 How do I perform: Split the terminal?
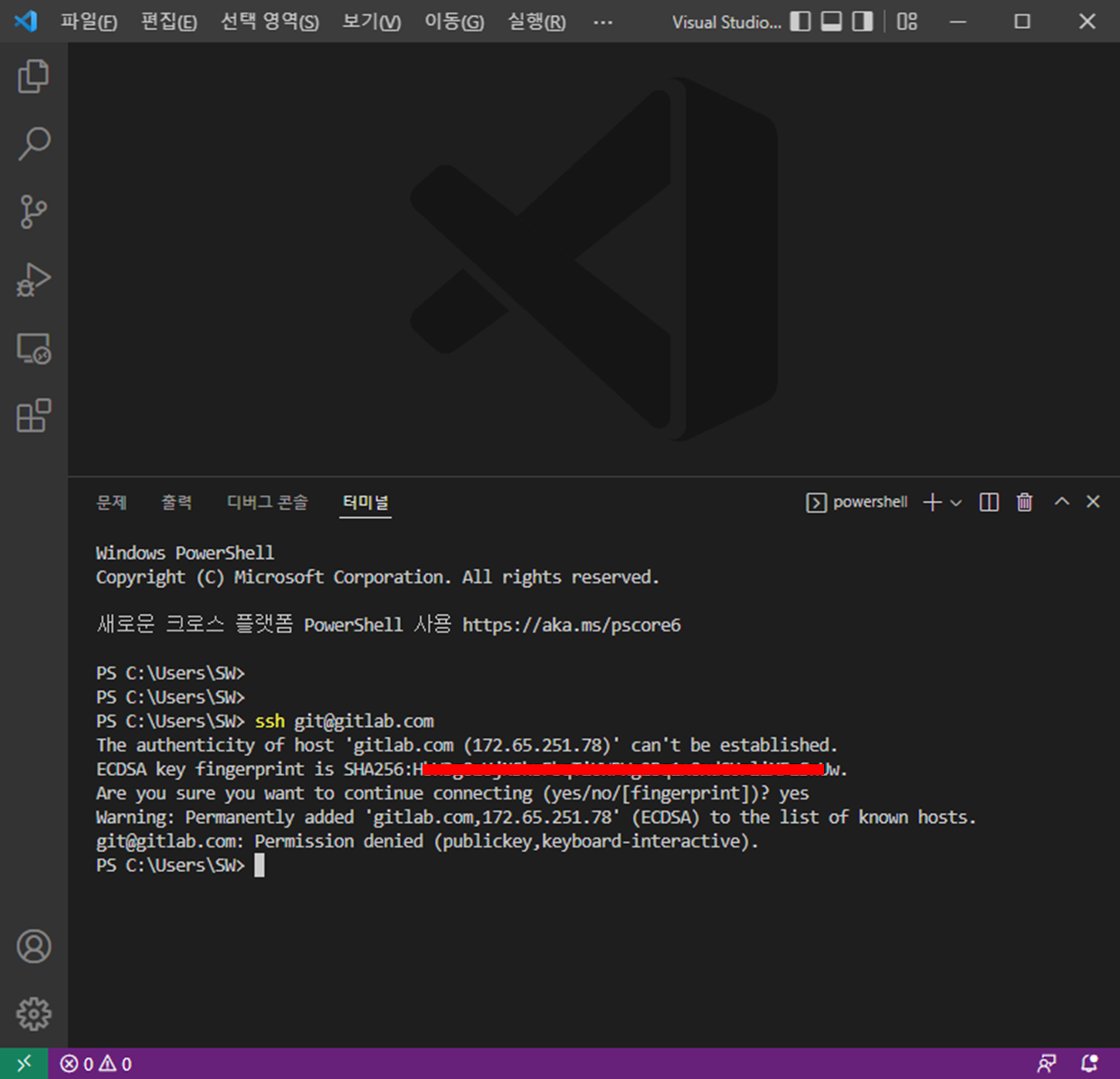coord(989,502)
